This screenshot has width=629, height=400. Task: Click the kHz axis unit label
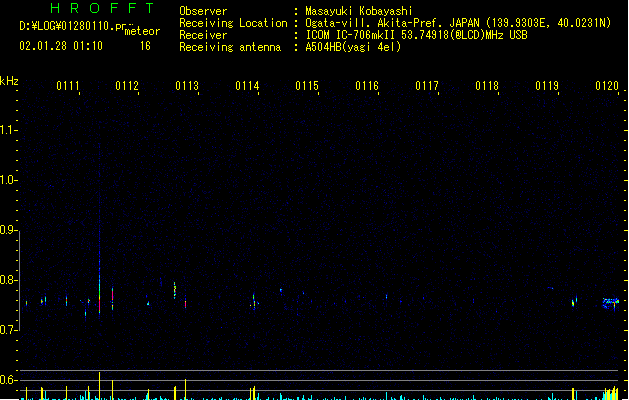(9, 81)
